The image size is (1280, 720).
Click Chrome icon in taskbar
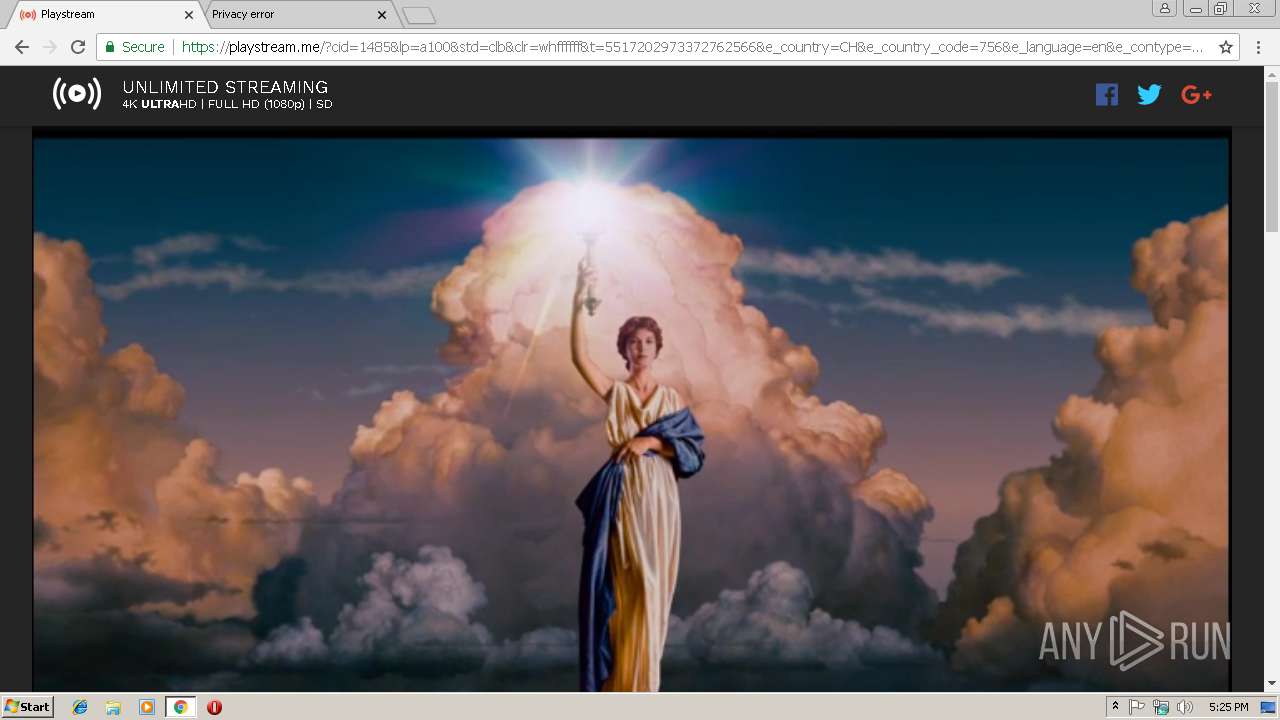[180, 707]
